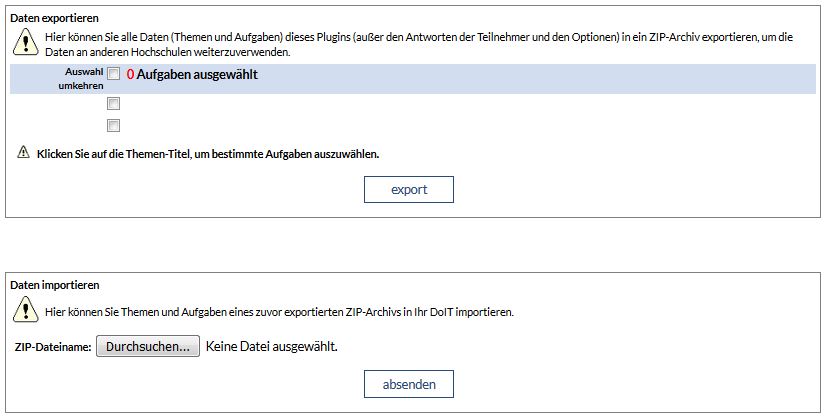Select the "Daten importieren" heading
The image size is (826, 418).
(x=55, y=285)
